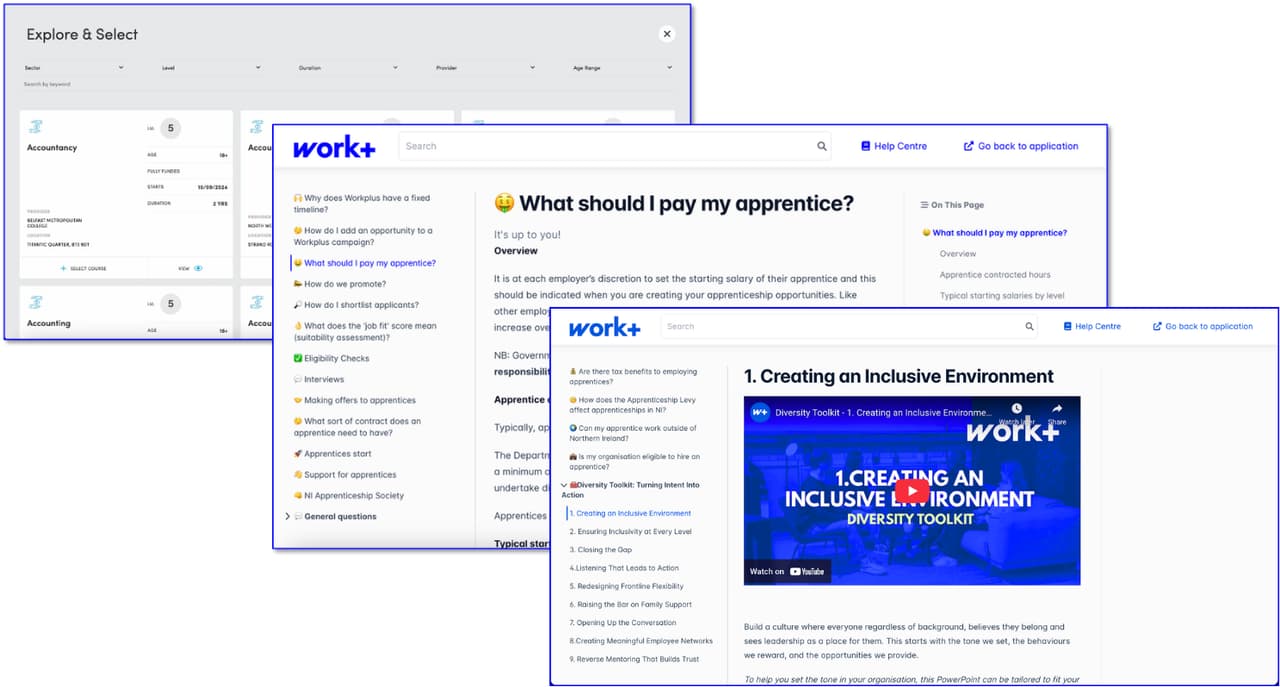
Task: Click the eye View icon on Accountancy card
Action: [x=198, y=268]
